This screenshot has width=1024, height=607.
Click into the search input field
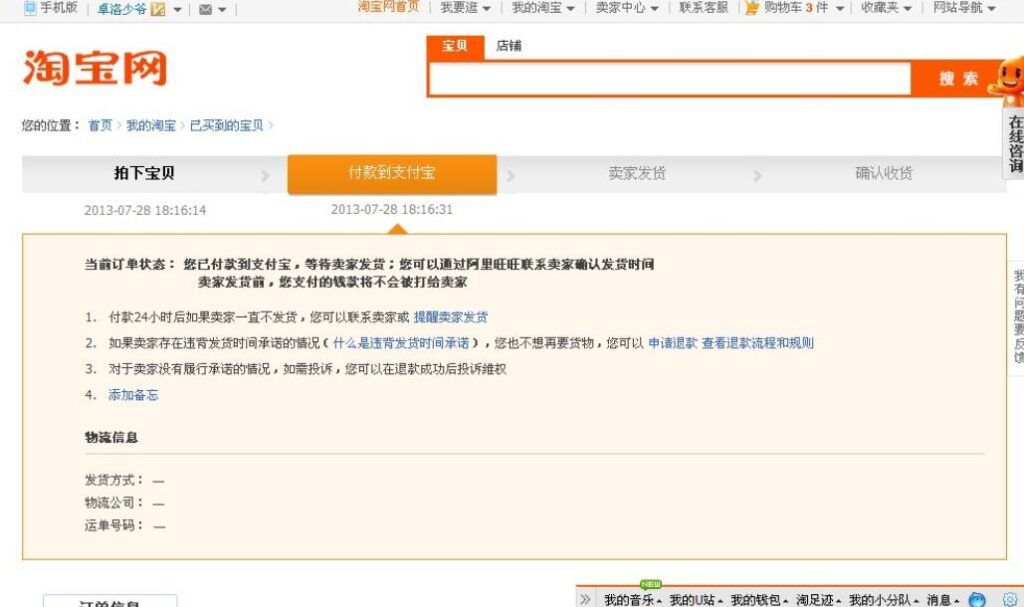(x=669, y=79)
